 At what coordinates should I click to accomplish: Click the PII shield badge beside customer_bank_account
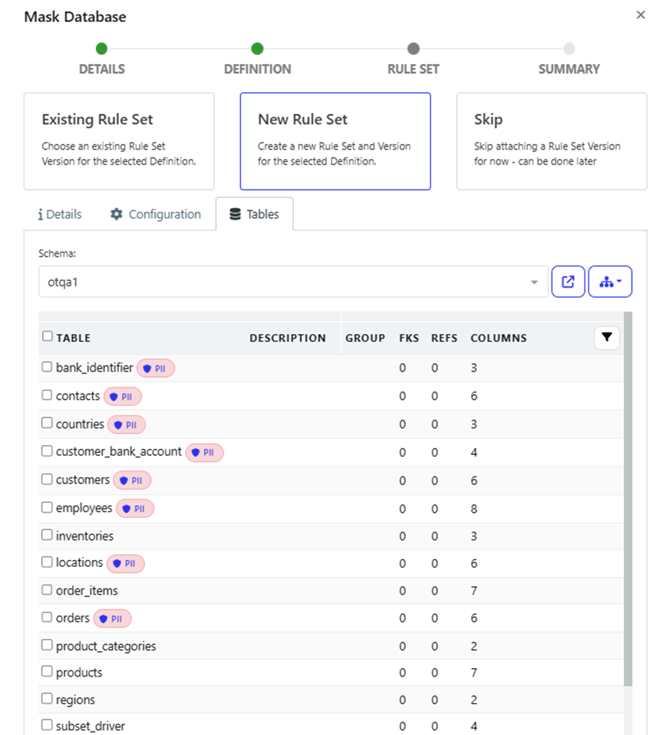pos(204,453)
